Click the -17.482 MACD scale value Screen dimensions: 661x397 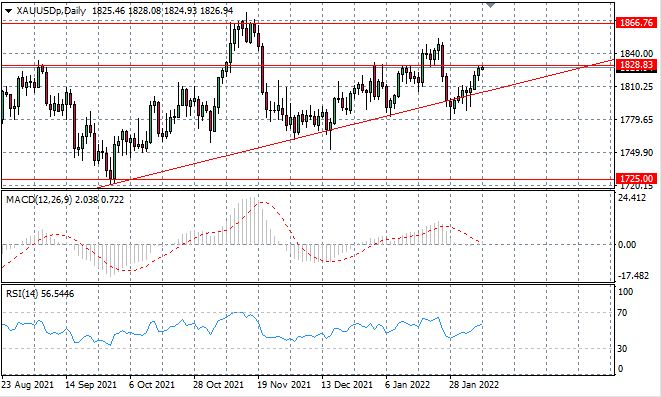[x=633, y=276]
